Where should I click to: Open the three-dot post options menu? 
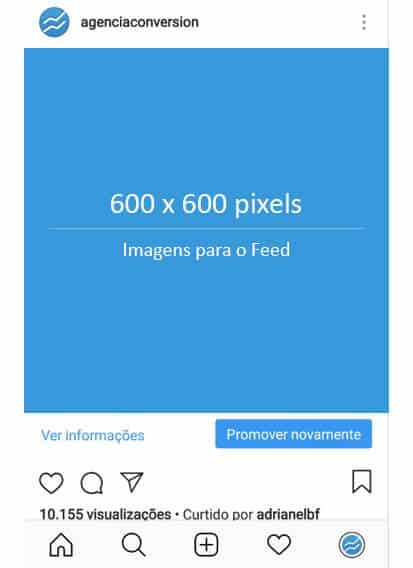click(x=364, y=22)
